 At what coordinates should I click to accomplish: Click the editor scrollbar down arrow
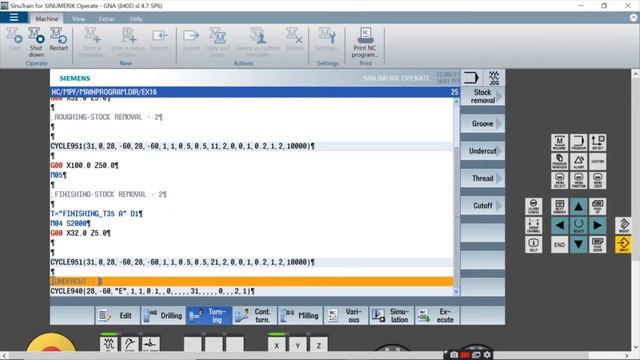[x=456, y=291]
